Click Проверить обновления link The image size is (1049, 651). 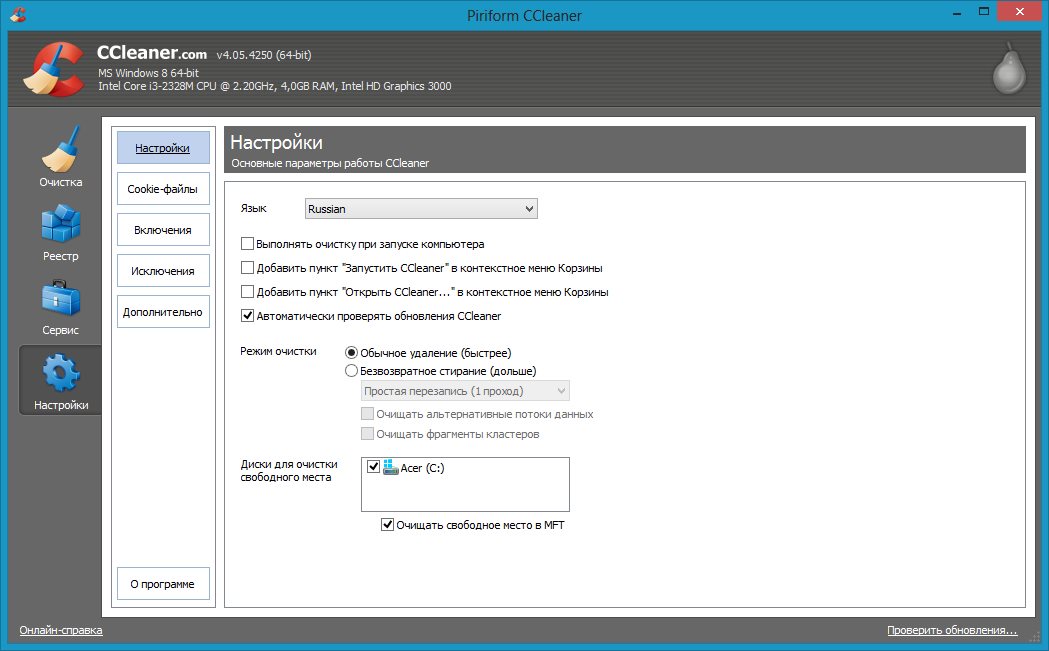951,631
